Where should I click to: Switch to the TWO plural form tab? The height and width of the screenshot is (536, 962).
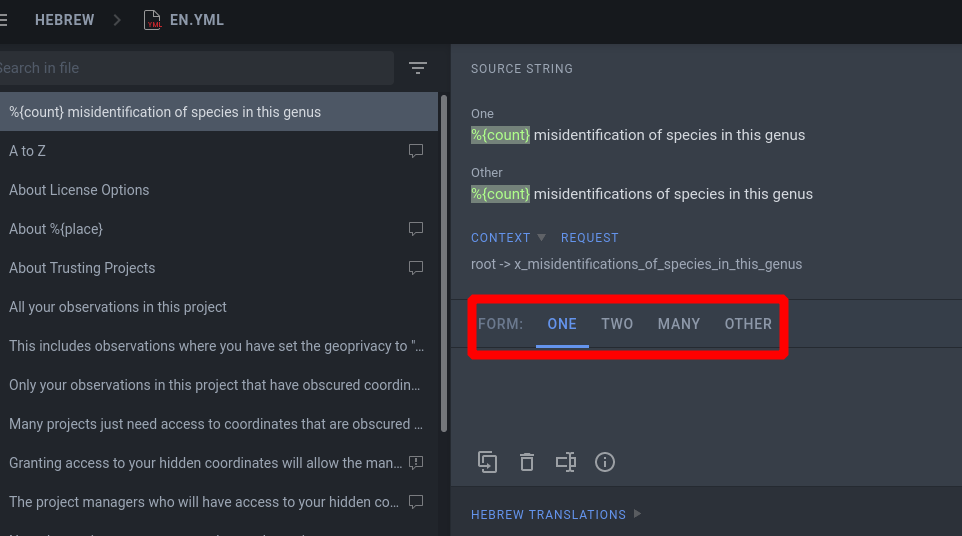click(617, 324)
